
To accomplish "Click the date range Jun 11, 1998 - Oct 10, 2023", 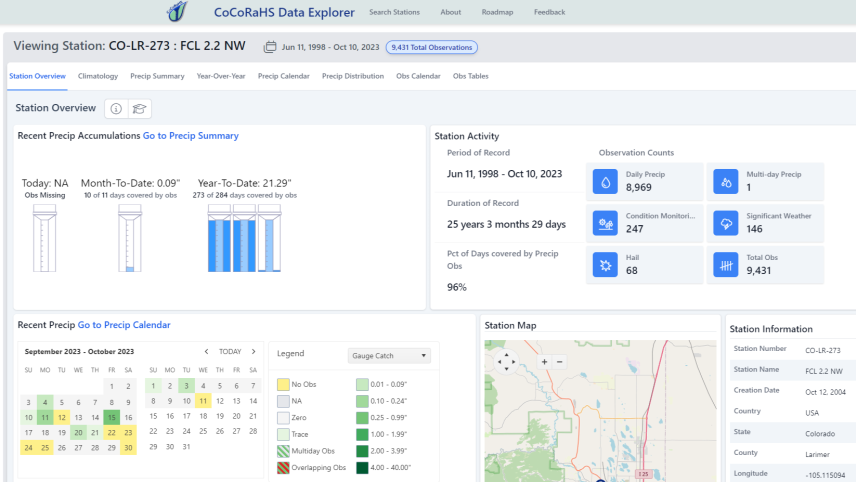I will click(x=330, y=47).
